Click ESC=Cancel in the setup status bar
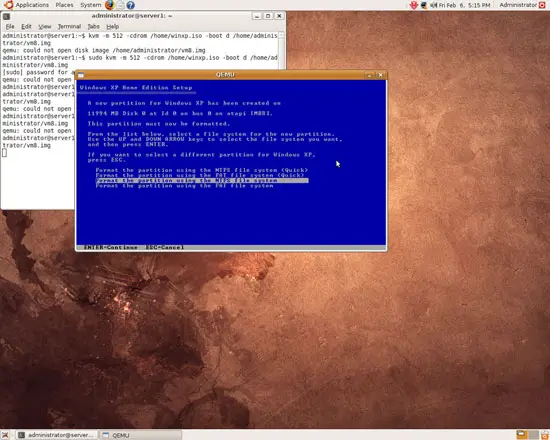Screen dimensions: 550x440 pos(165,247)
